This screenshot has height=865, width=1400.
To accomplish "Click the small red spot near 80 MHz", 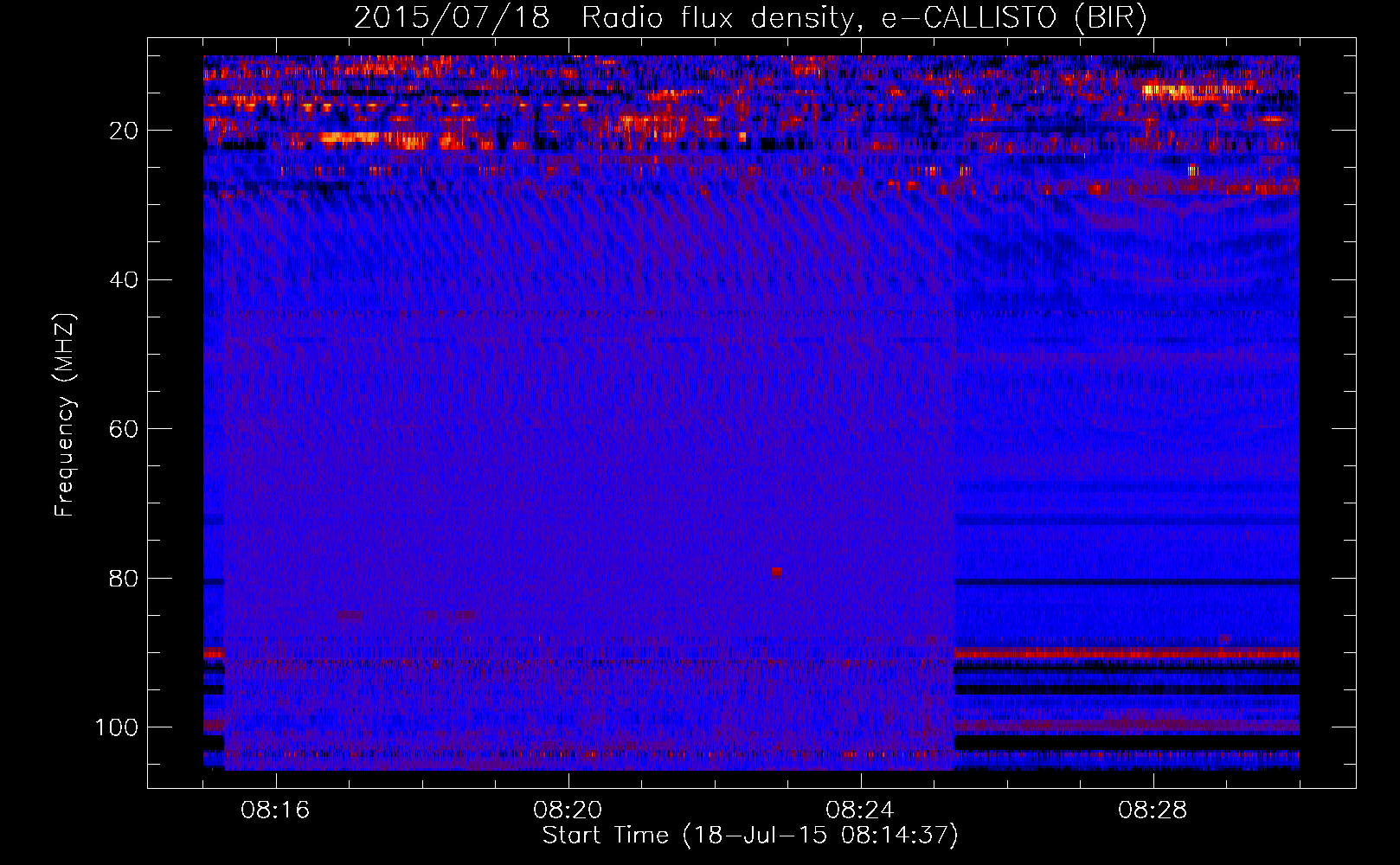I will click(777, 572).
